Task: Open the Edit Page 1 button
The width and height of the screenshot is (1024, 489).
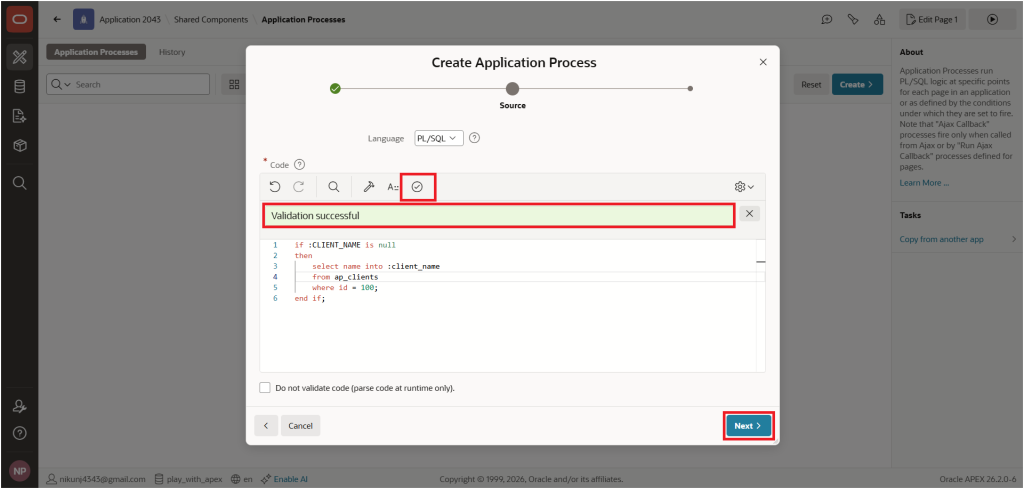Action: pyautogui.click(x=932, y=20)
